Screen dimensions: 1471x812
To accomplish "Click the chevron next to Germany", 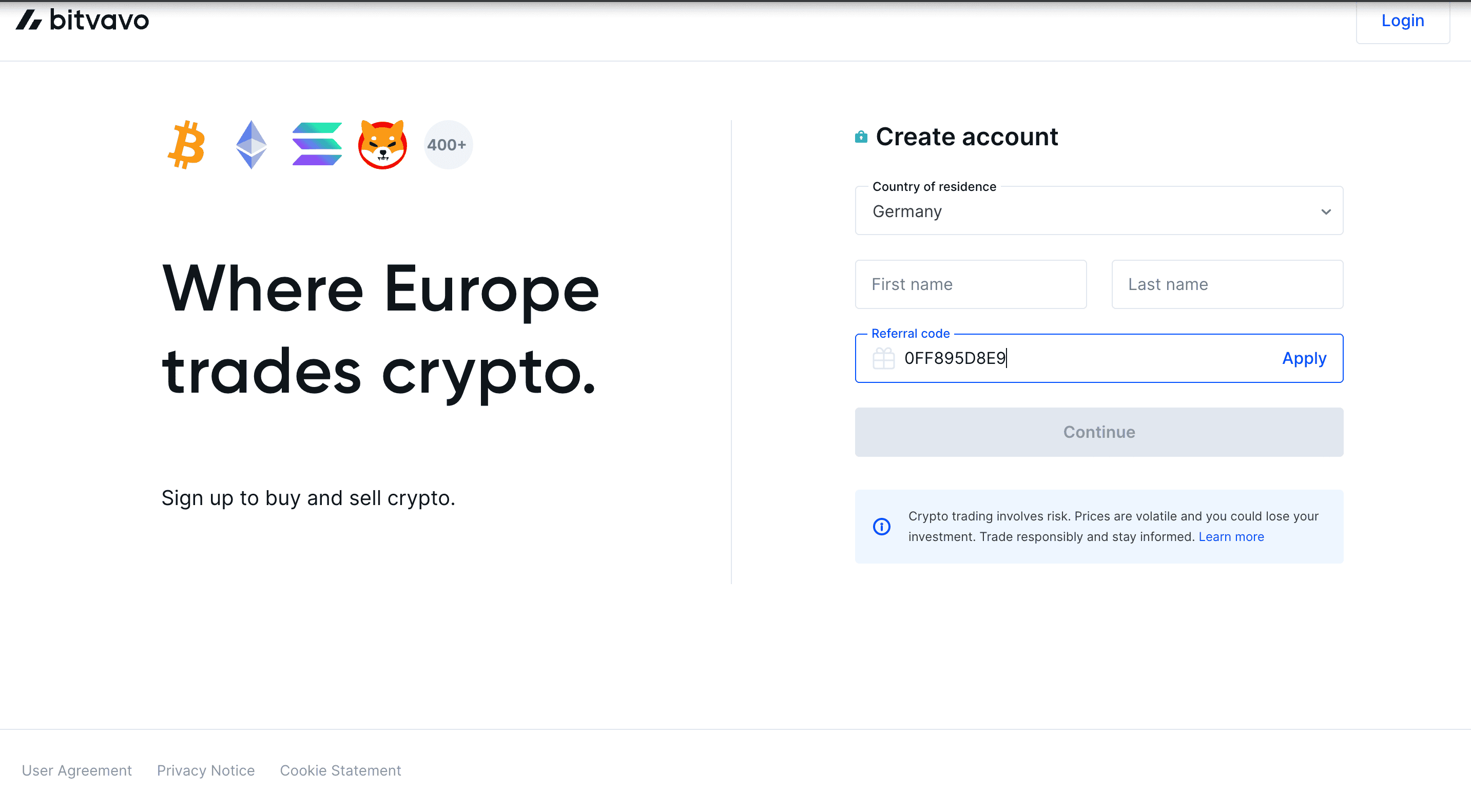I will coord(1325,211).
